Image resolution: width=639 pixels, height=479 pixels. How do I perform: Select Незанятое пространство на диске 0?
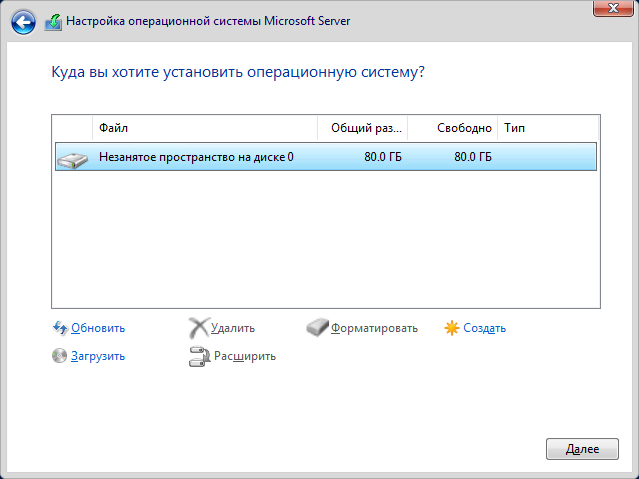coord(326,157)
